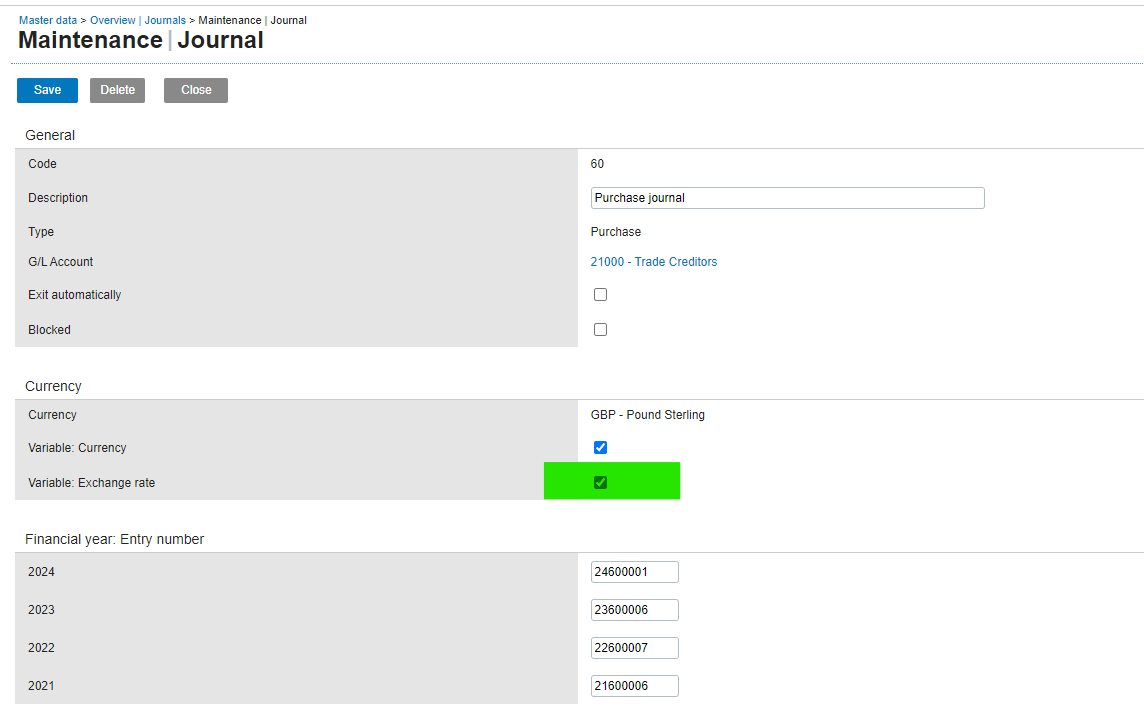Click the 2022 entry number field
The width and height of the screenshot is (1144, 706).
(635, 648)
